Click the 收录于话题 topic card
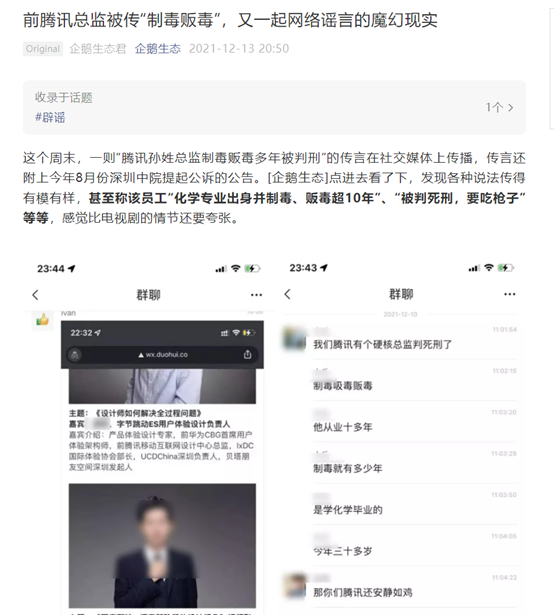Screen dimensions: 554x615 click(x=274, y=107)
